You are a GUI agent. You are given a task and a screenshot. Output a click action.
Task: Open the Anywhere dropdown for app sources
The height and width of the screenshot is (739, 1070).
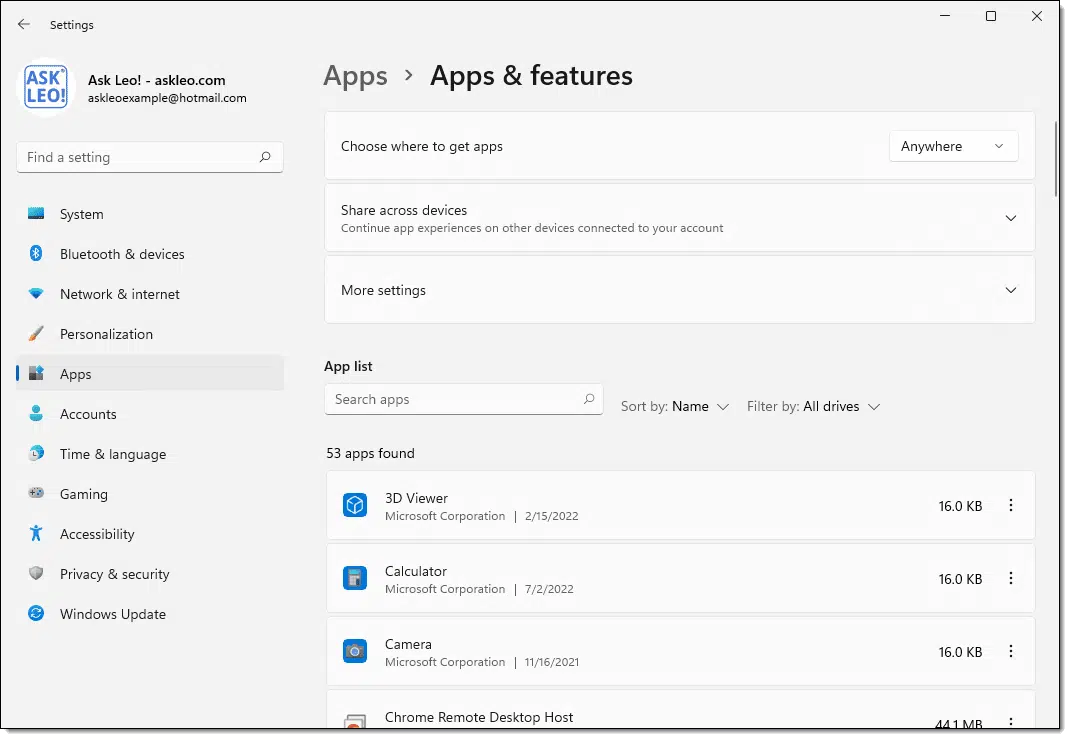click(x=953, y=147)
